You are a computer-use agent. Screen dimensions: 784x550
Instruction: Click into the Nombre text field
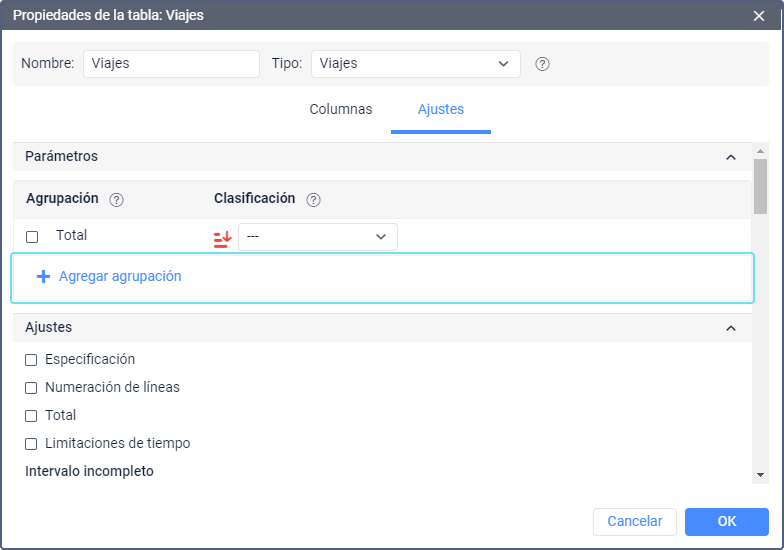pyautogui.click(x=171, y=64)
